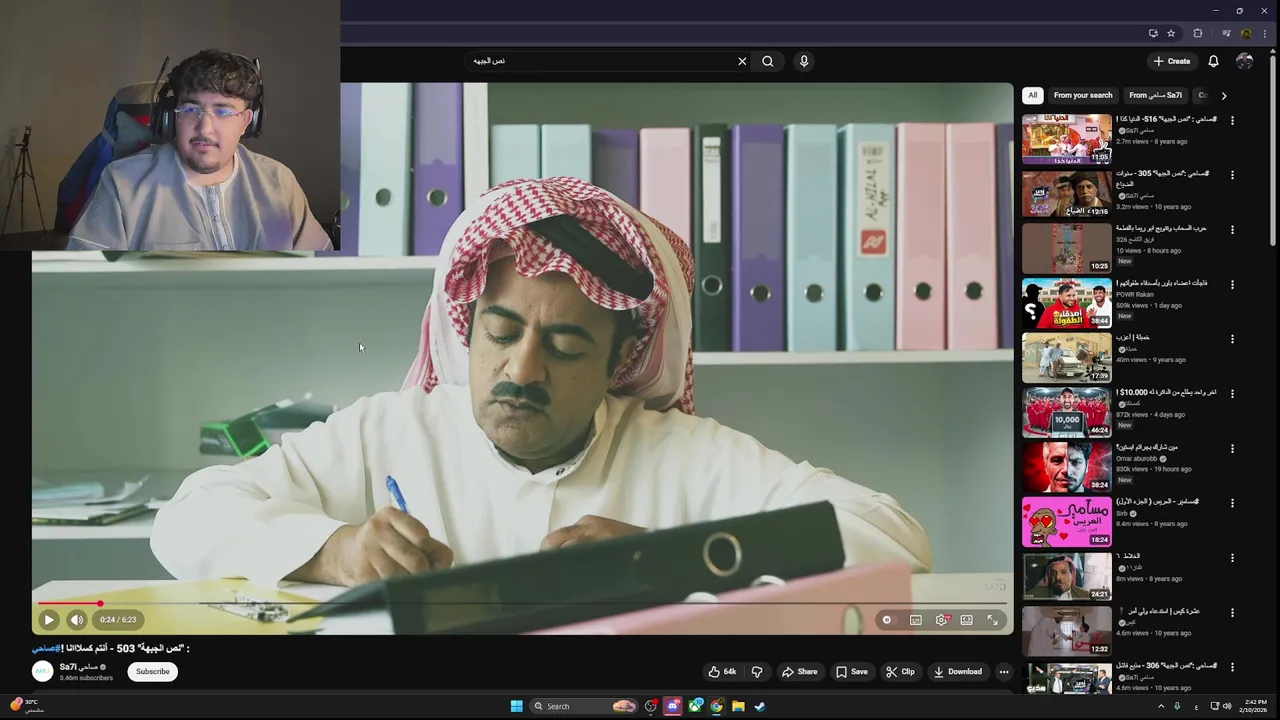Screen dimensions: 1280x720
Task: Open Discord from the taskbar
Action: [x=673, y=706]
